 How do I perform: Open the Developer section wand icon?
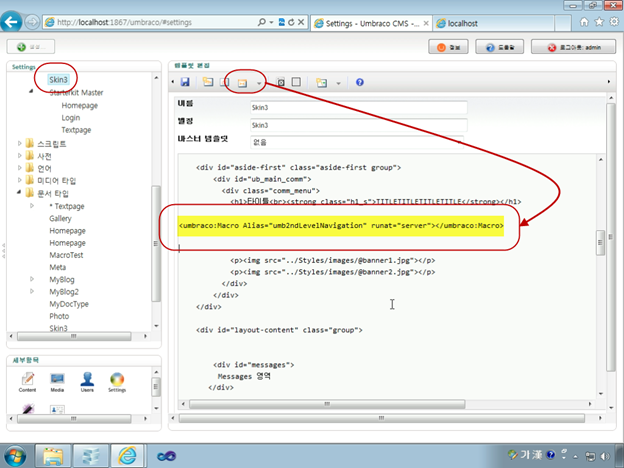(x=28, y=409)
